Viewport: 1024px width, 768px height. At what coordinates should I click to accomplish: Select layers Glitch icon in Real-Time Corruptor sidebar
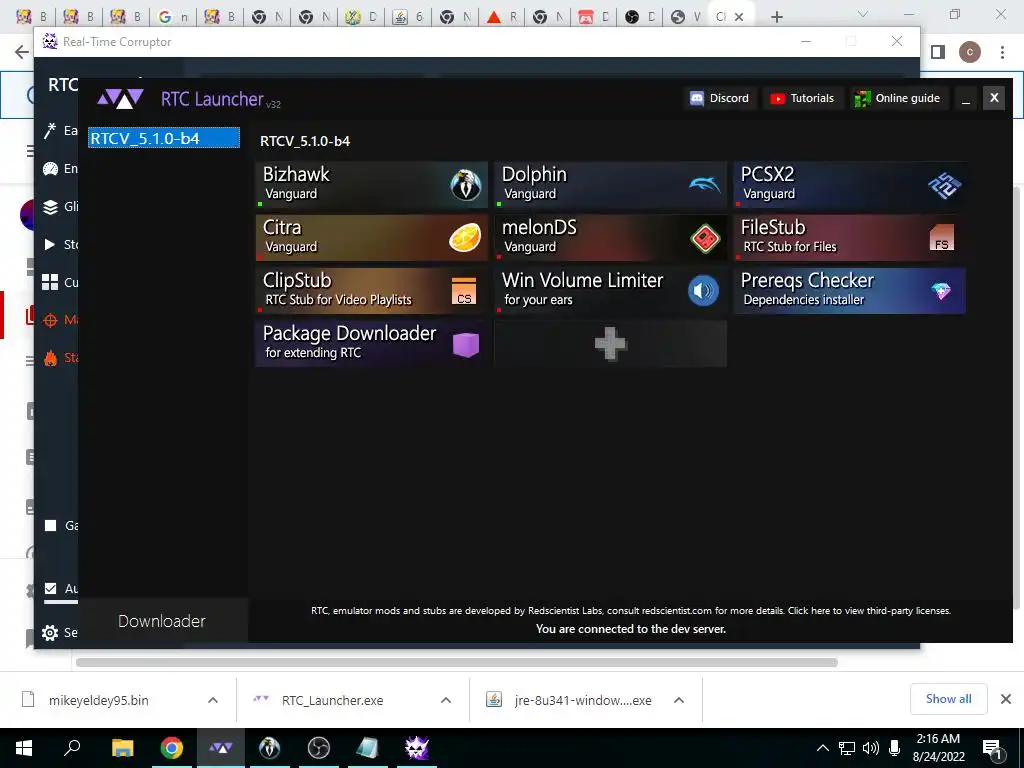point(50,207)
